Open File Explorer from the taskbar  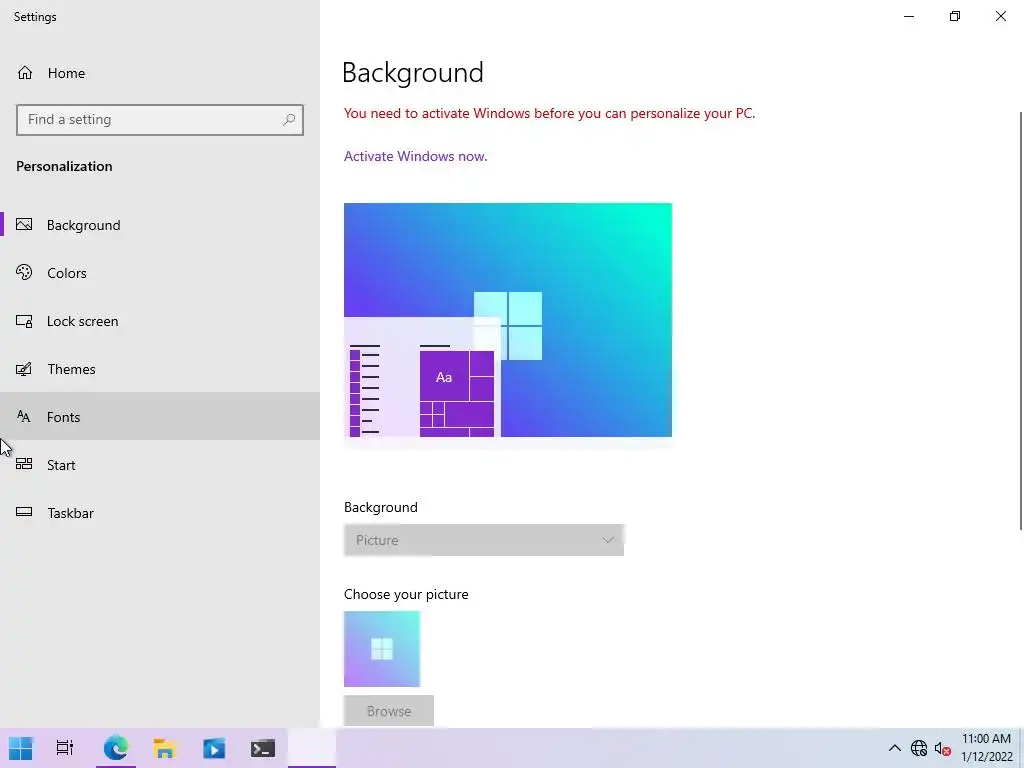pyautogui.click(x=165, y=748)
